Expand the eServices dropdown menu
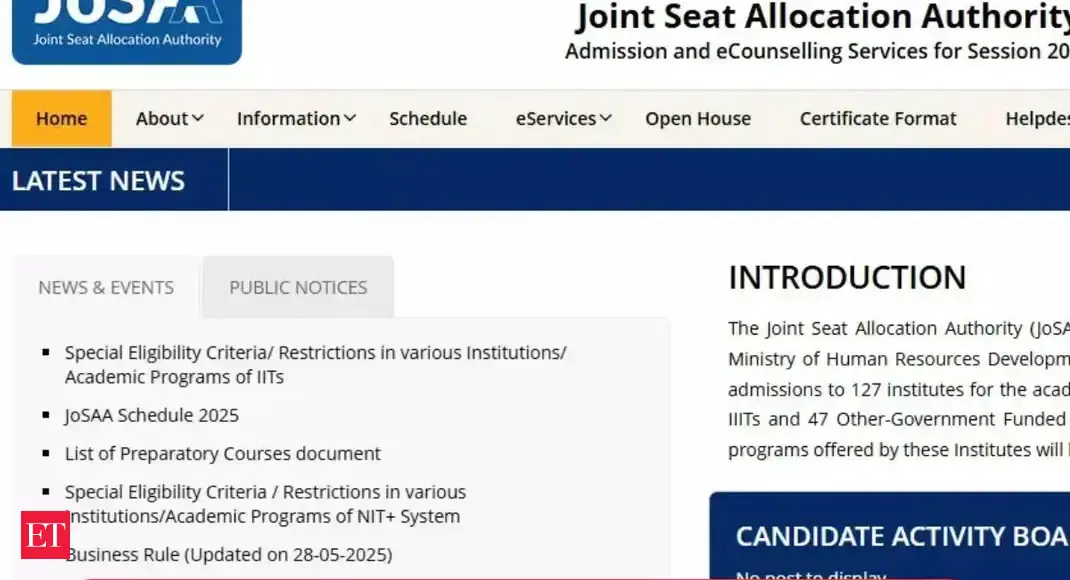 coord(563,119)
